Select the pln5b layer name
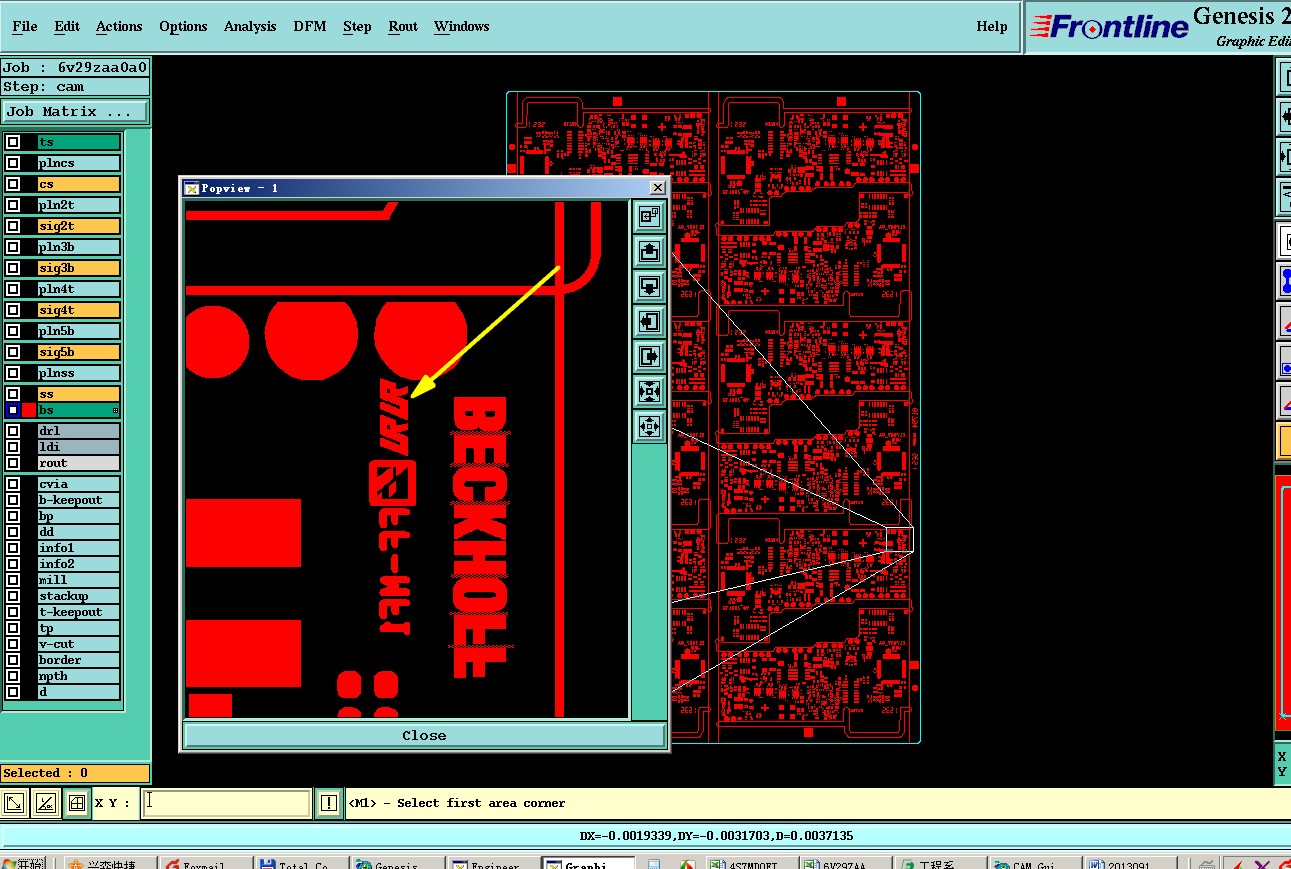The width and height of the screenshot is (1291, 869). (x=79, y=331)
